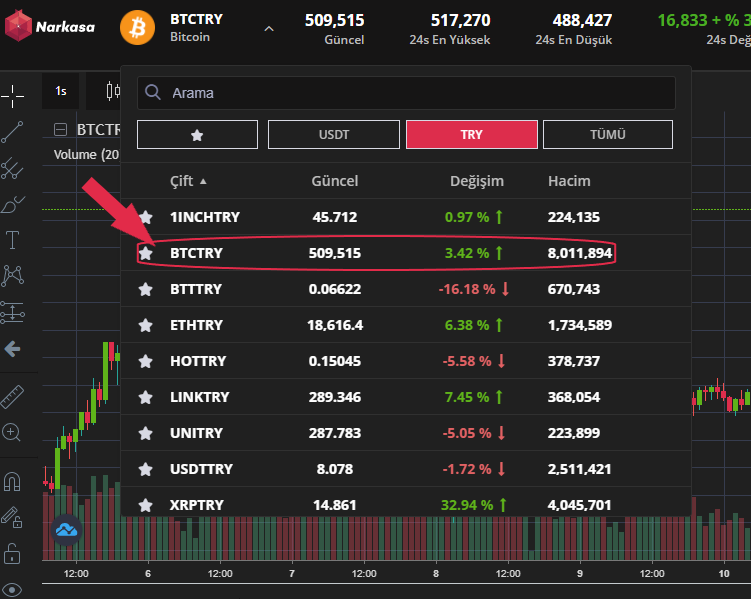Click the 488,427 24s En Düşük value
This screenshot has width=751, height=599.
click(x=582, y=20)
